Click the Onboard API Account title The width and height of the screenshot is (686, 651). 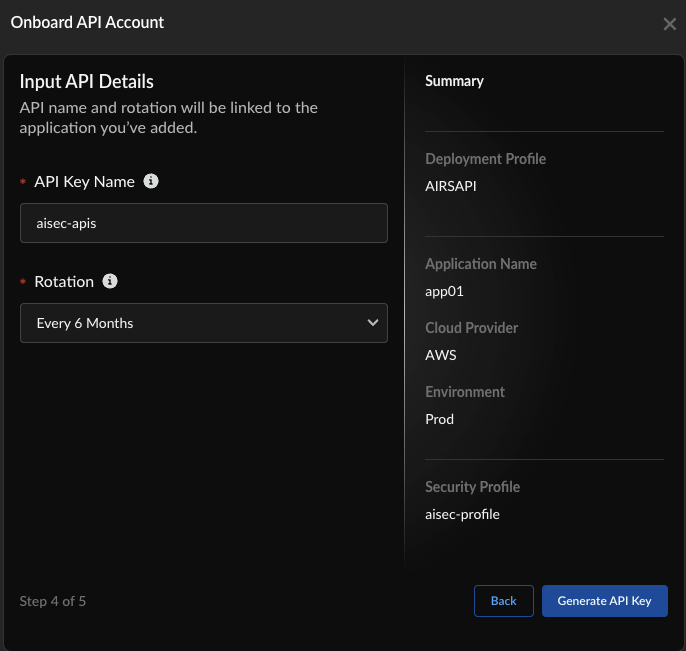(x=87, y=22)
